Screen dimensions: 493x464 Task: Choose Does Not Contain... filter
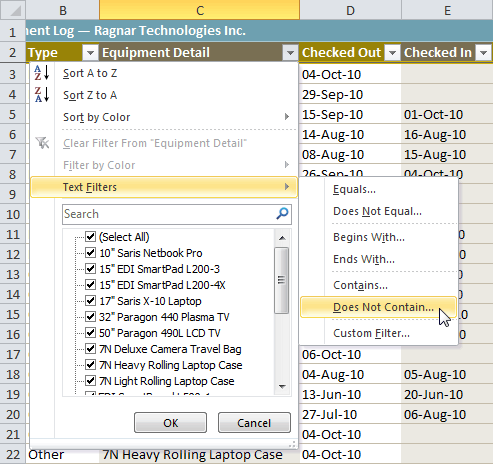pos(379,307)
